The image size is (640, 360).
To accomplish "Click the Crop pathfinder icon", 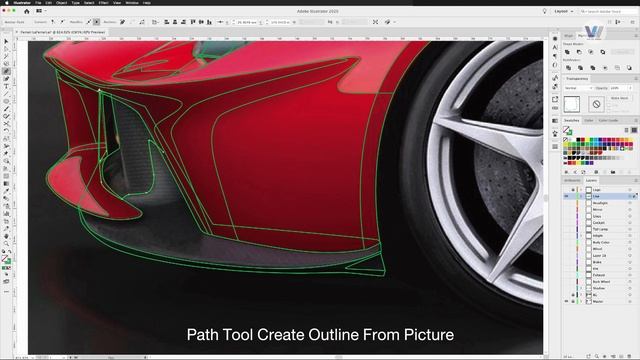I will 605,67.
